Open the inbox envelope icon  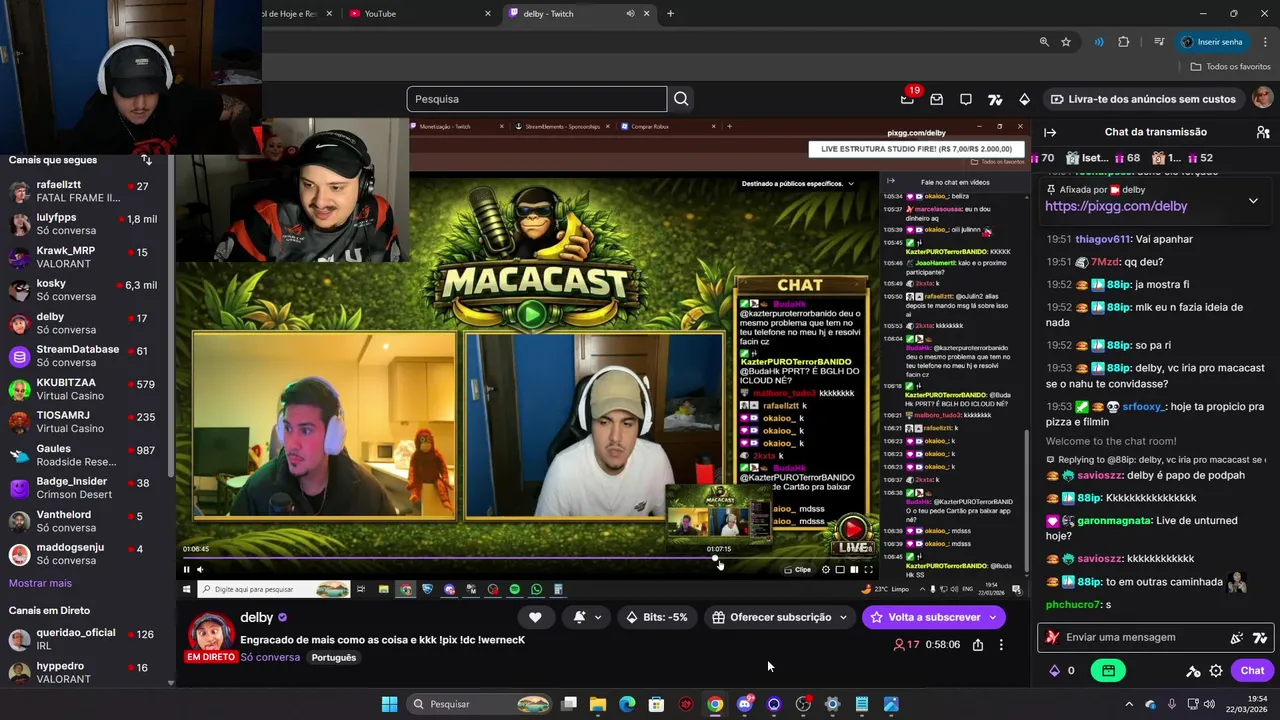pos(937,99)
